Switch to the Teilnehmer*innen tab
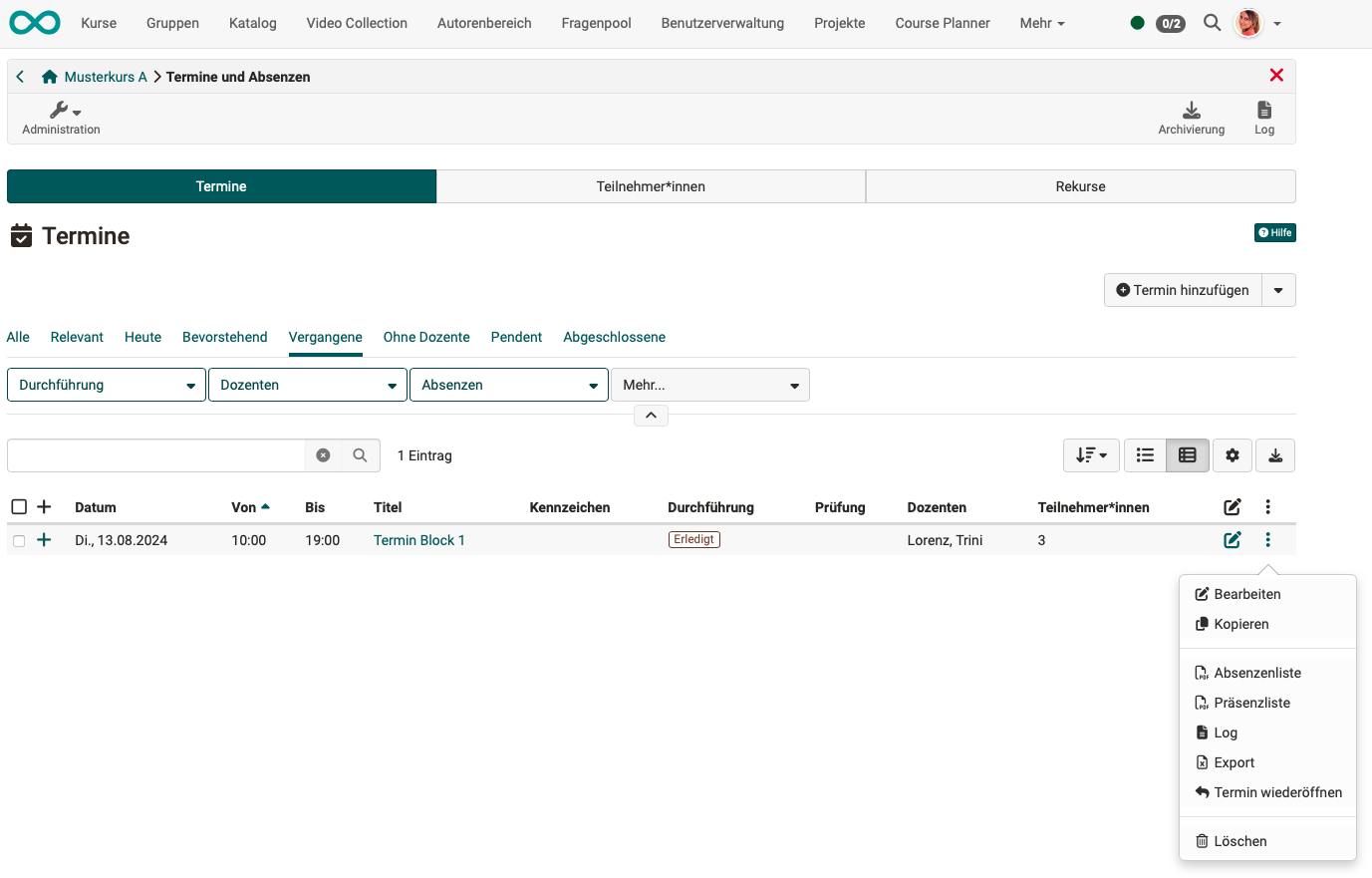The width and height of the screenshot is (1372, 878). pyautogui.click(x=651, y=186)
